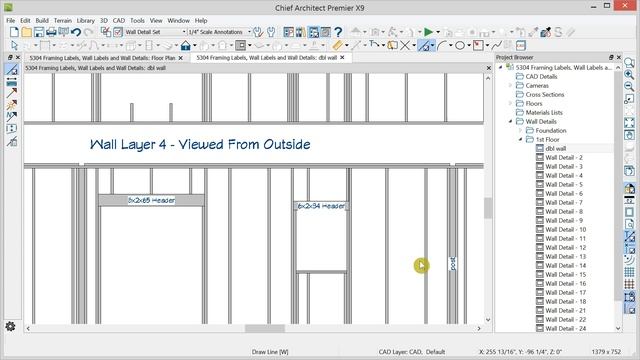Undo the last action
Screen dimensions: 640x360
(76, 32)
